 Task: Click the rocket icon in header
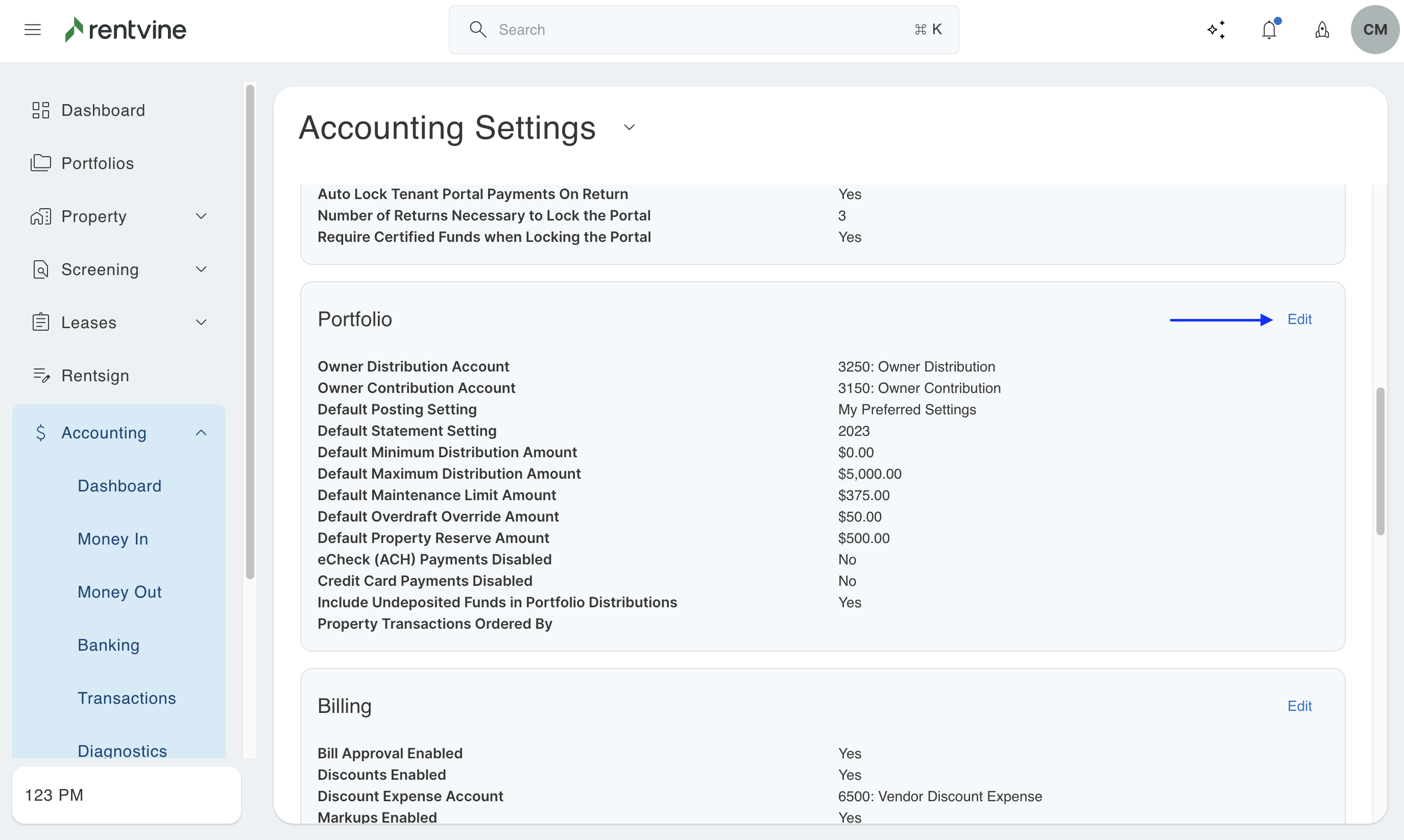pyautogui.click(x=1322, y=30)
